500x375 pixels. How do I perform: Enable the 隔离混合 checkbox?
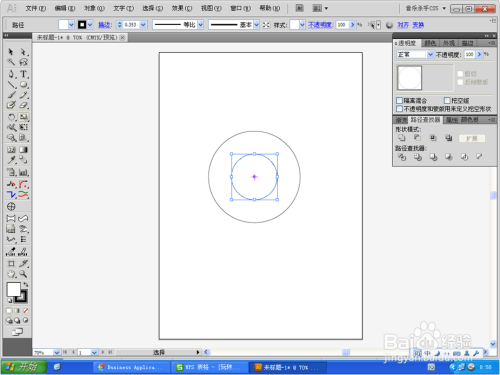(399, 100)
